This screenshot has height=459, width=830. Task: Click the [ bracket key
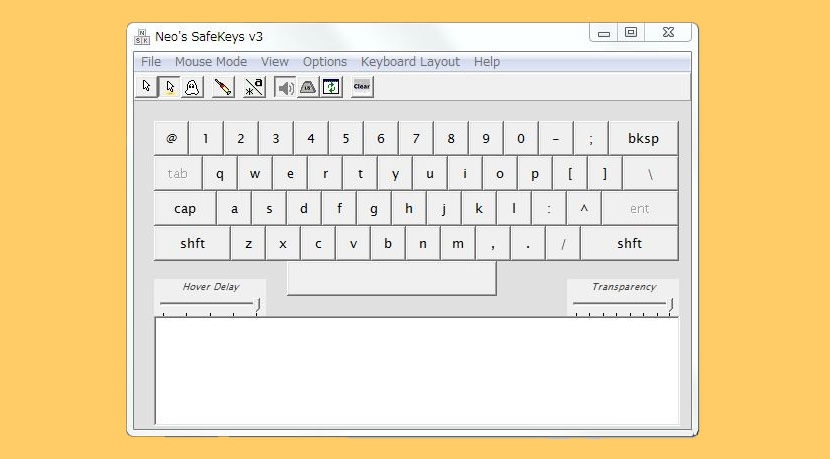pos(570,173)
